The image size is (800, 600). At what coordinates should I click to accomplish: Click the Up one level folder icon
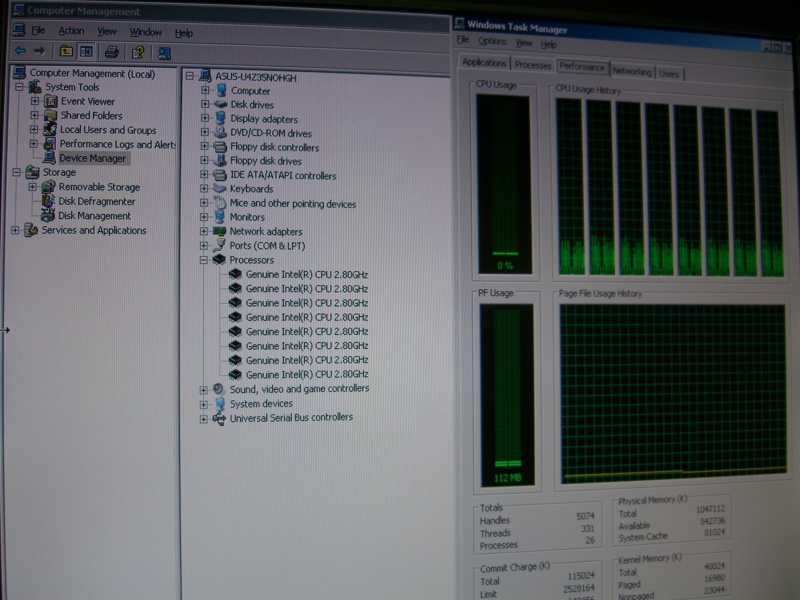66,51
